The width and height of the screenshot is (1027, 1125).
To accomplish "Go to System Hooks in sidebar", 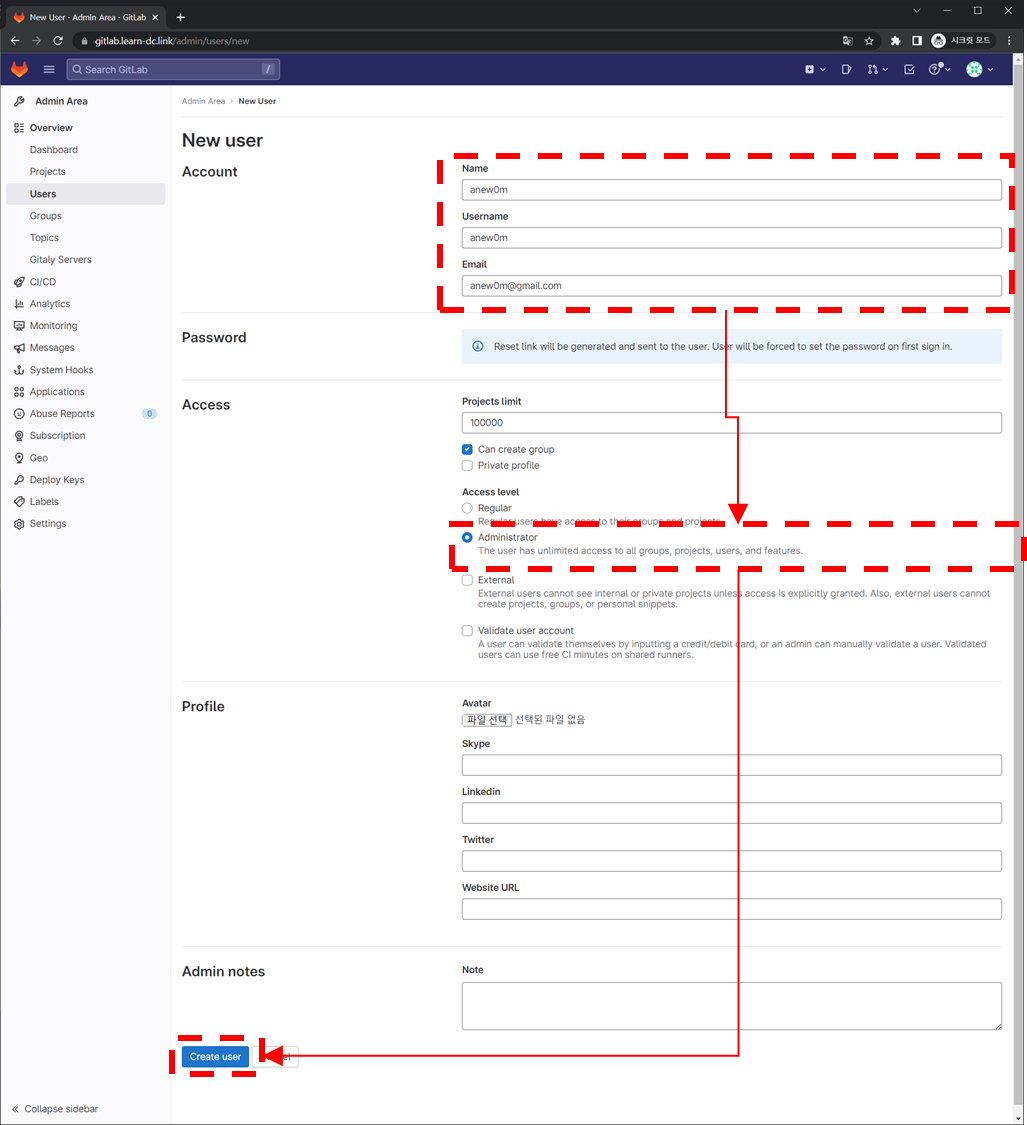I will 61,370.
